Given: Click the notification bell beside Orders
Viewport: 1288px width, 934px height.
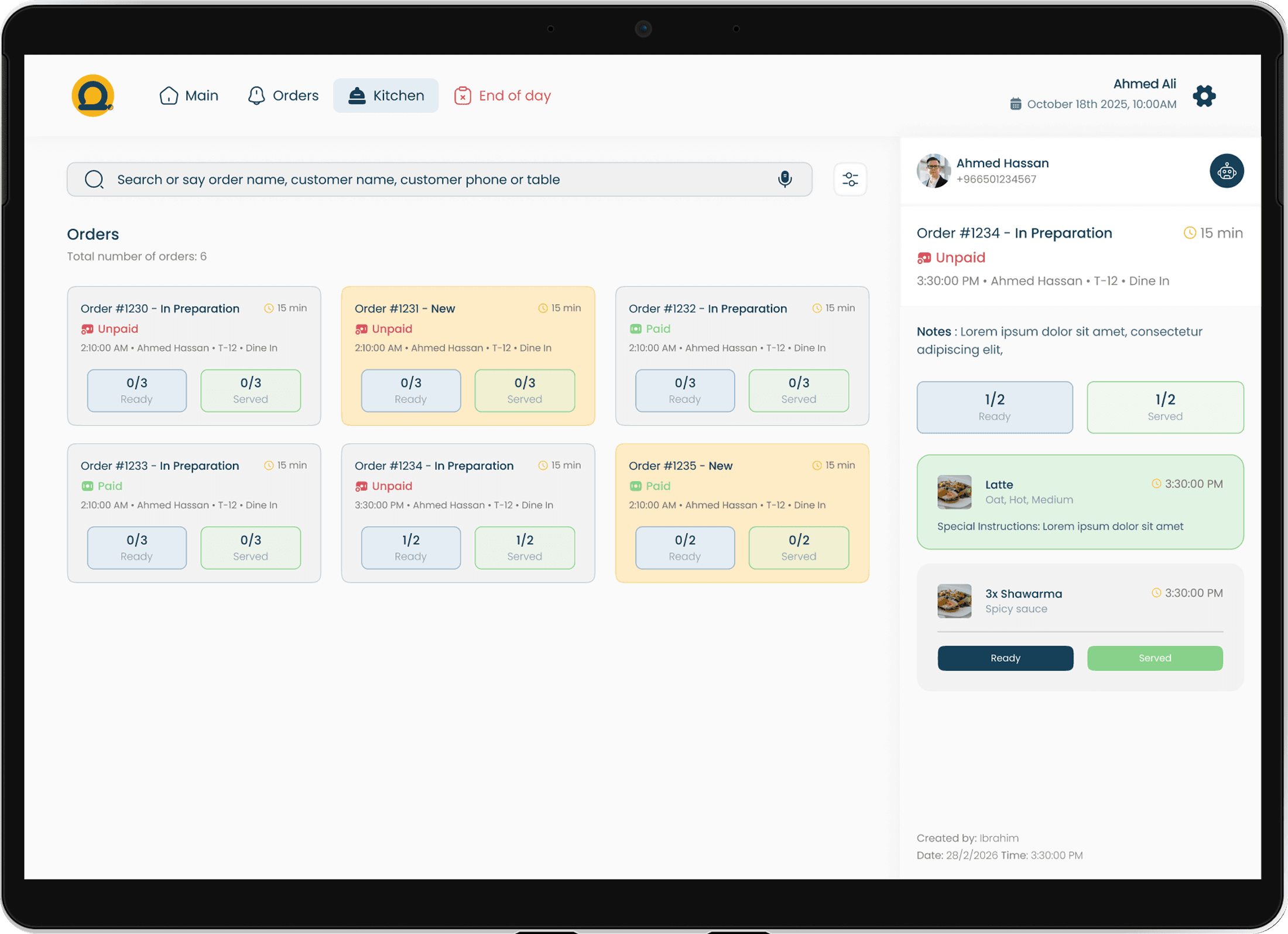Looking at the screenshot, I should 256,95.
